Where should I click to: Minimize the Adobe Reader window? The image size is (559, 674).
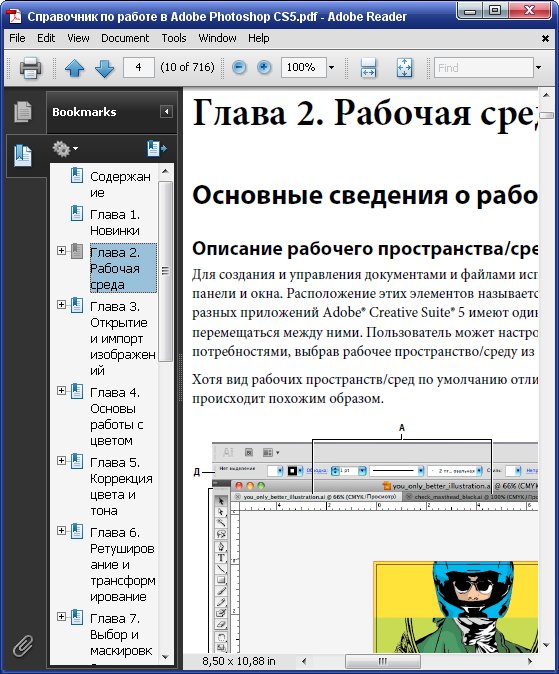[470, 11]
